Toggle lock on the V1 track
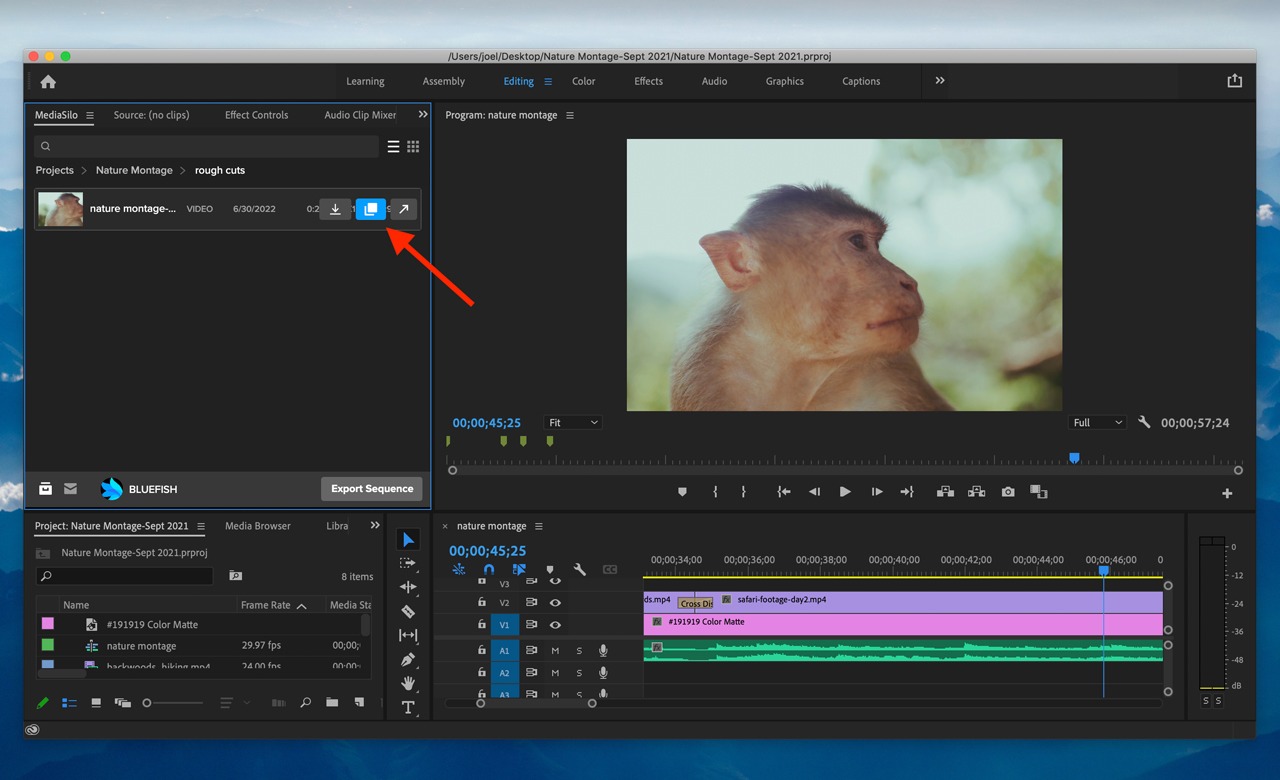The height and width of the screenshot is (780, 1280). pos(482,625)
